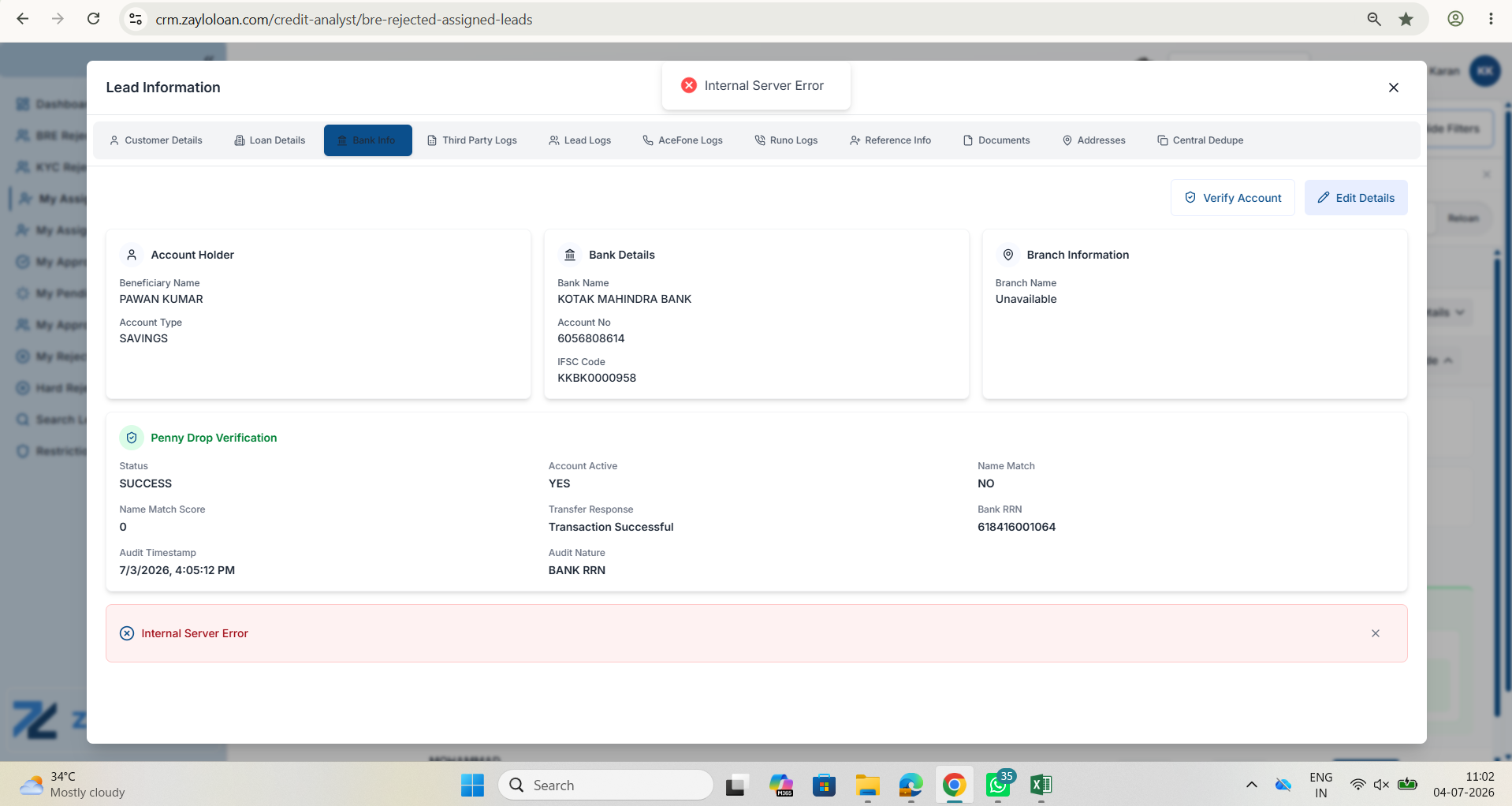Open the Chrome three-dot menu

(x=1491, y=19)
